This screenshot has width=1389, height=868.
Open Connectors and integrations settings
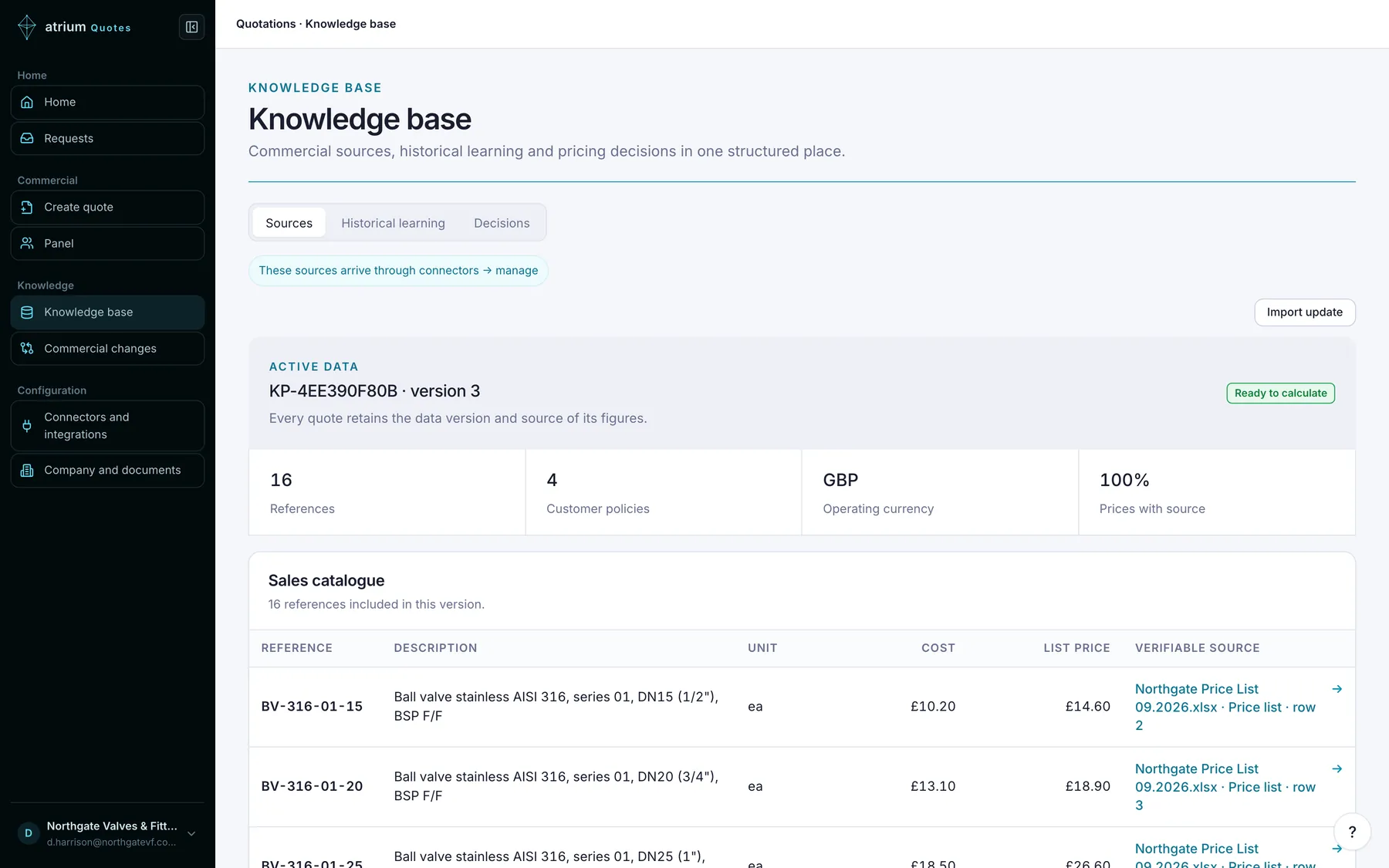coord(107,426)
